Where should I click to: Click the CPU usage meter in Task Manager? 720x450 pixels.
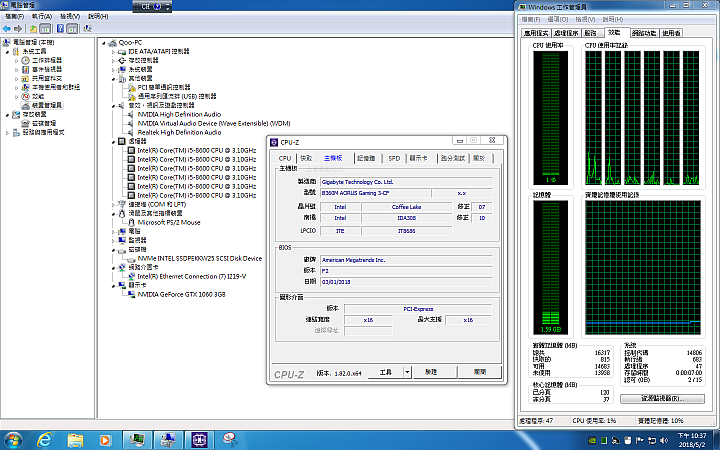pyautogui.click(x=550, y=118)
